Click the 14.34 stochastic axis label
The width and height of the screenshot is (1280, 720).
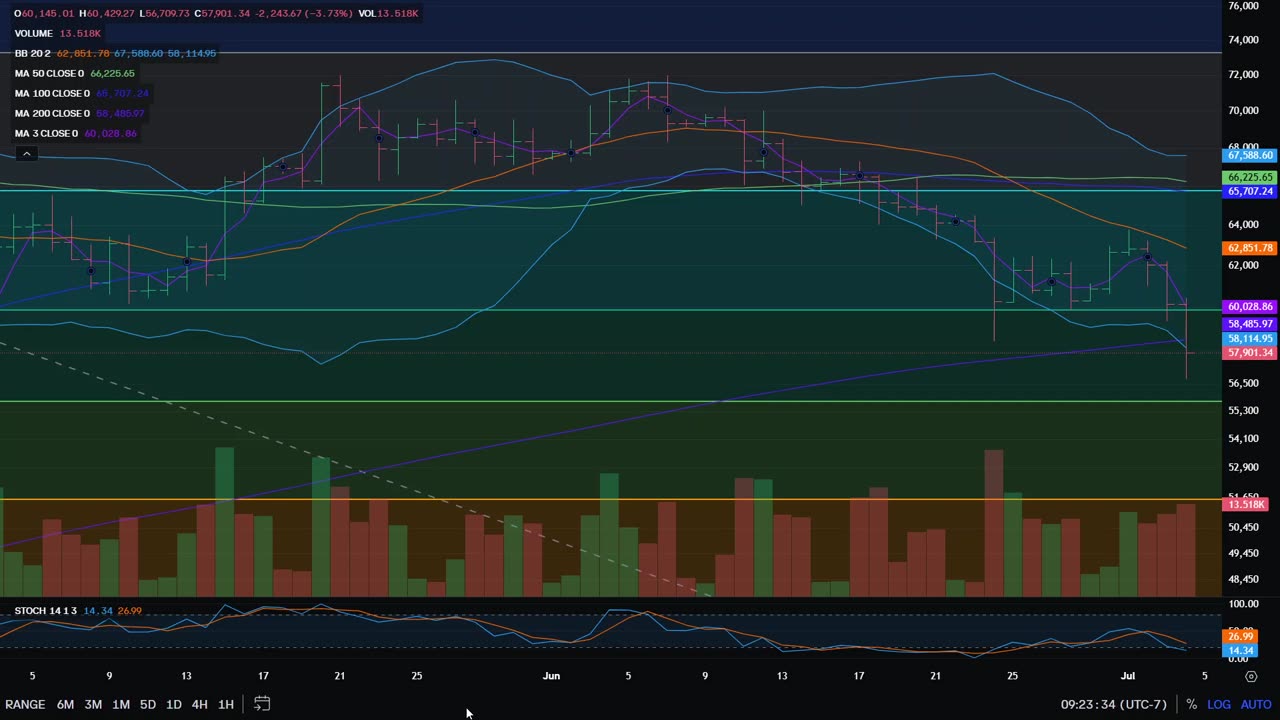[x=1241, y=651]
